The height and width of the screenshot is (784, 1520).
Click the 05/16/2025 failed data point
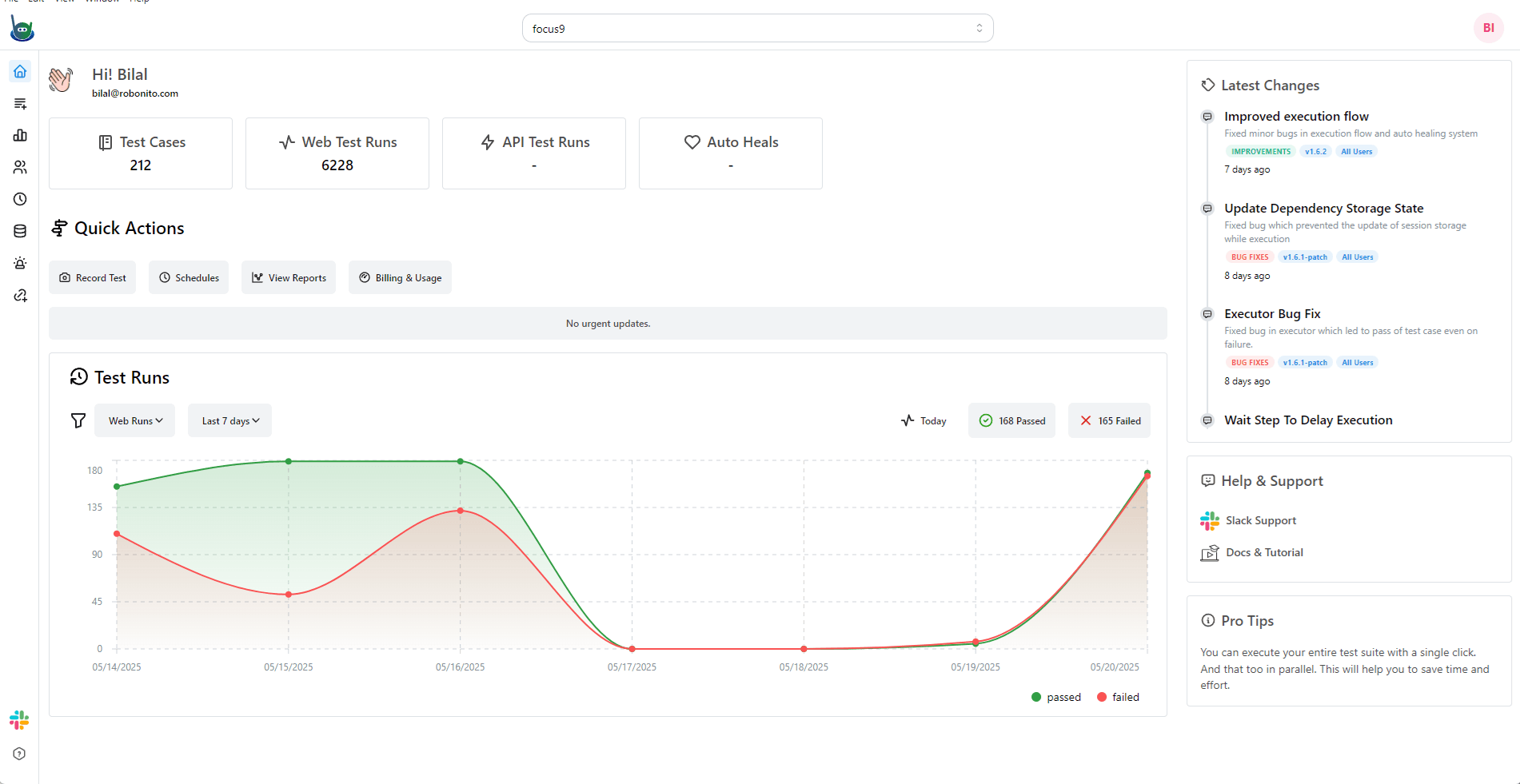click(x=461, y=511)
